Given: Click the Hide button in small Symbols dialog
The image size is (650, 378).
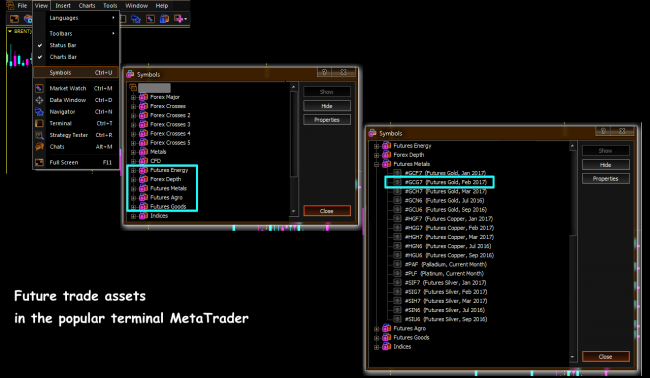Looking at the screenshot, I should pyautogui.click(x=327, y=106).
